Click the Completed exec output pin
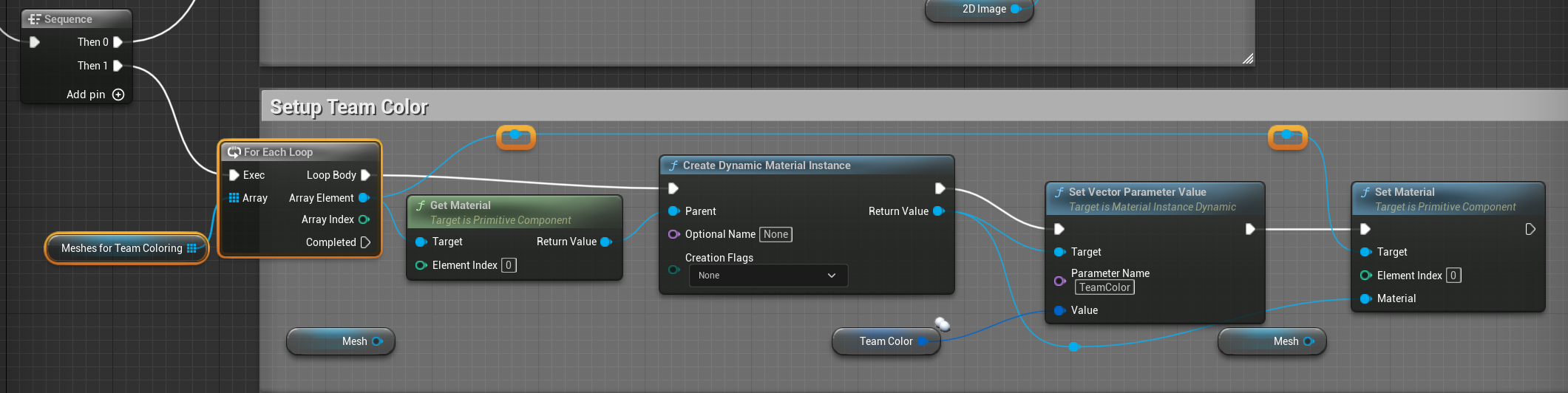1568x393 pixels. pyautogui.click(x=365, y=242)
